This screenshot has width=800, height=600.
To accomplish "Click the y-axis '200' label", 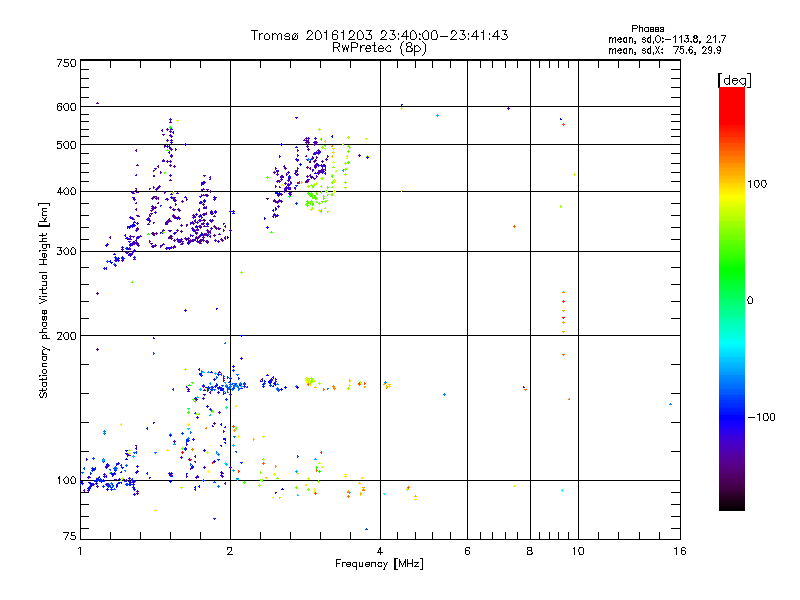I will (66, 336).
